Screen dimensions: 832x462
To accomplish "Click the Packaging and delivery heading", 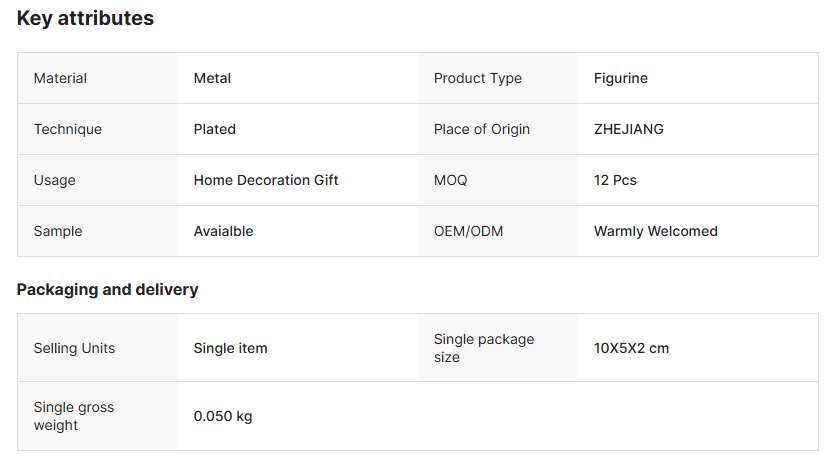I will 107,289.
